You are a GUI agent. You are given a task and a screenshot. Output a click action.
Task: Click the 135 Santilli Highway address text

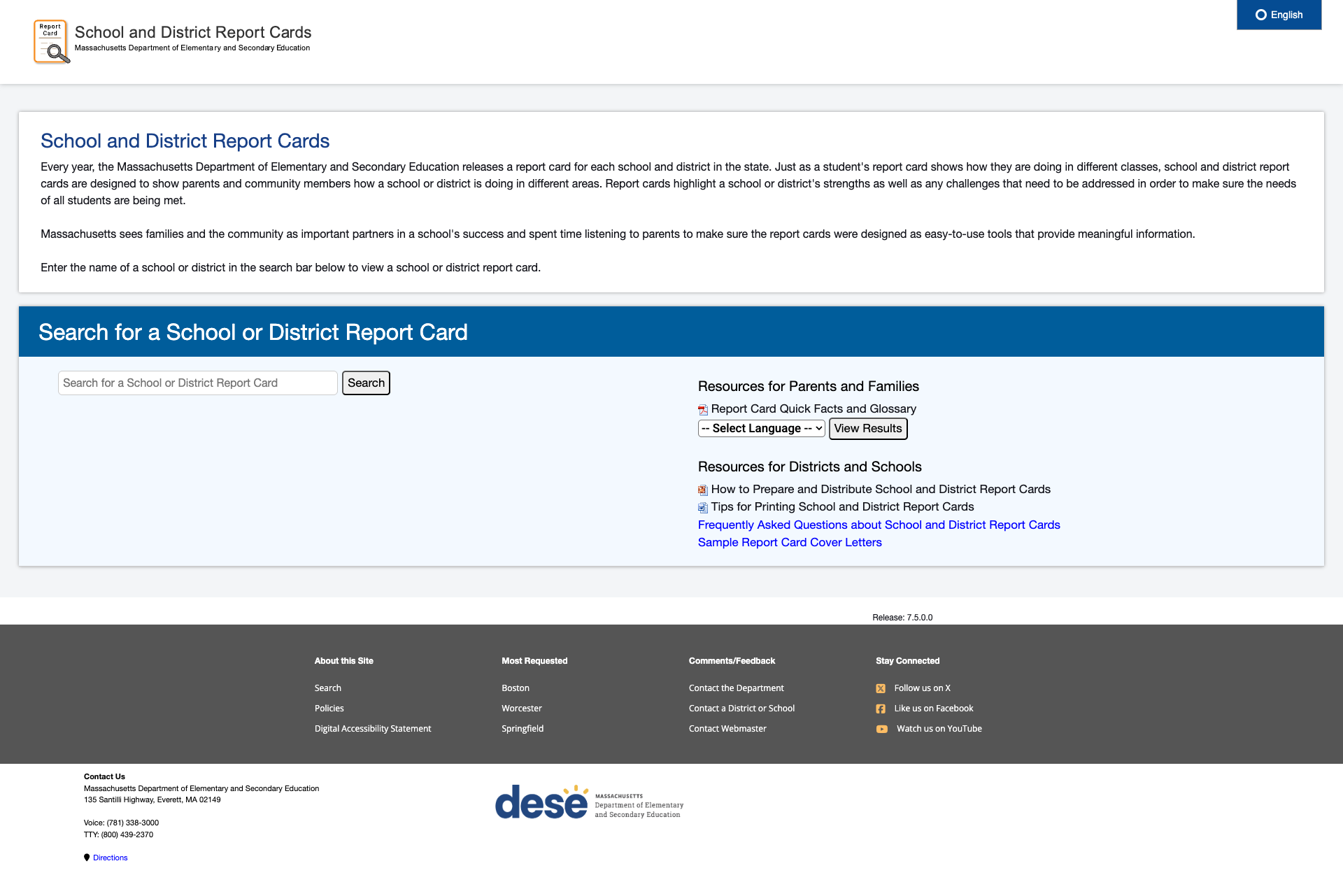tap(152, 799)
